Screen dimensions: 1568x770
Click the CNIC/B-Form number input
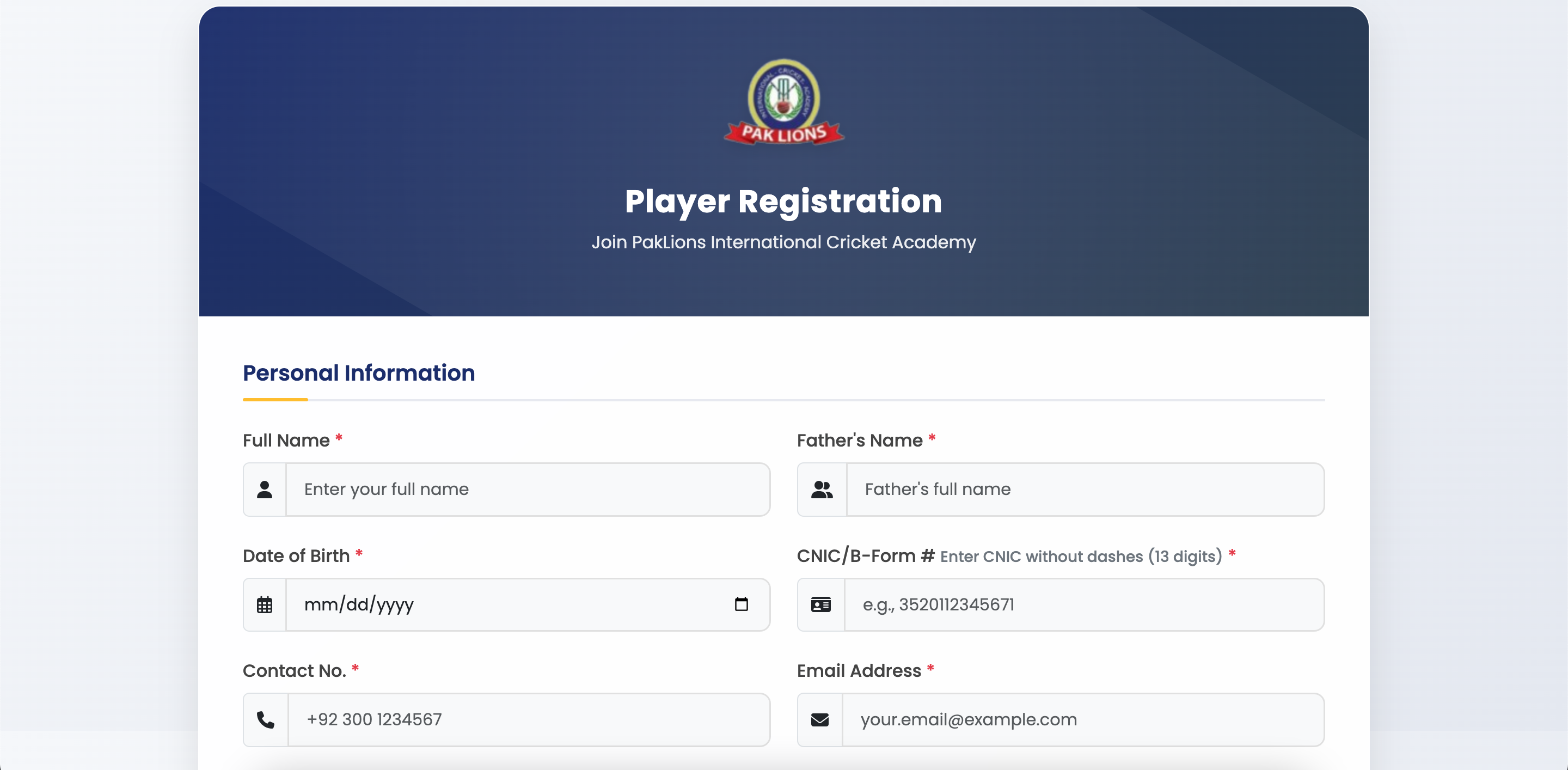coord(1083,604)
